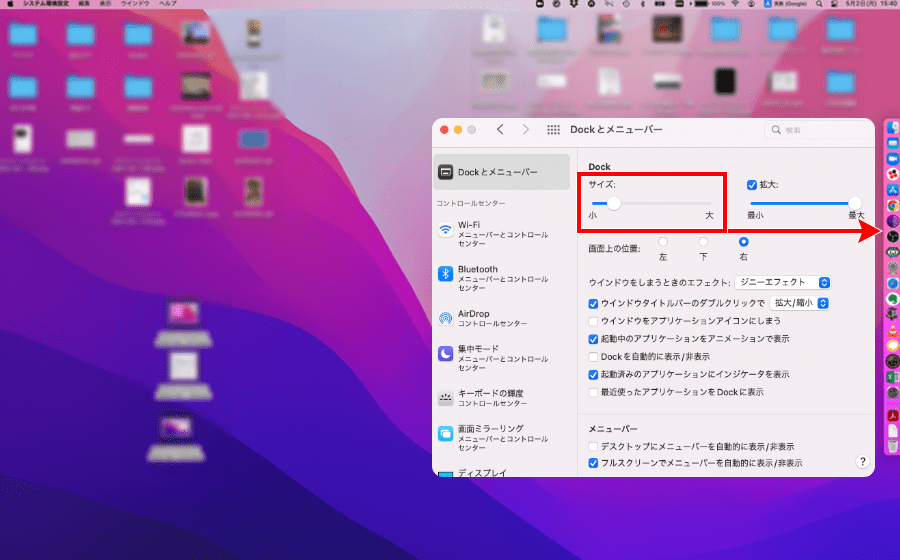Select 画面ミラーリング in the sidebar
This screenshot has height=560, width=900.
(502, 438)
